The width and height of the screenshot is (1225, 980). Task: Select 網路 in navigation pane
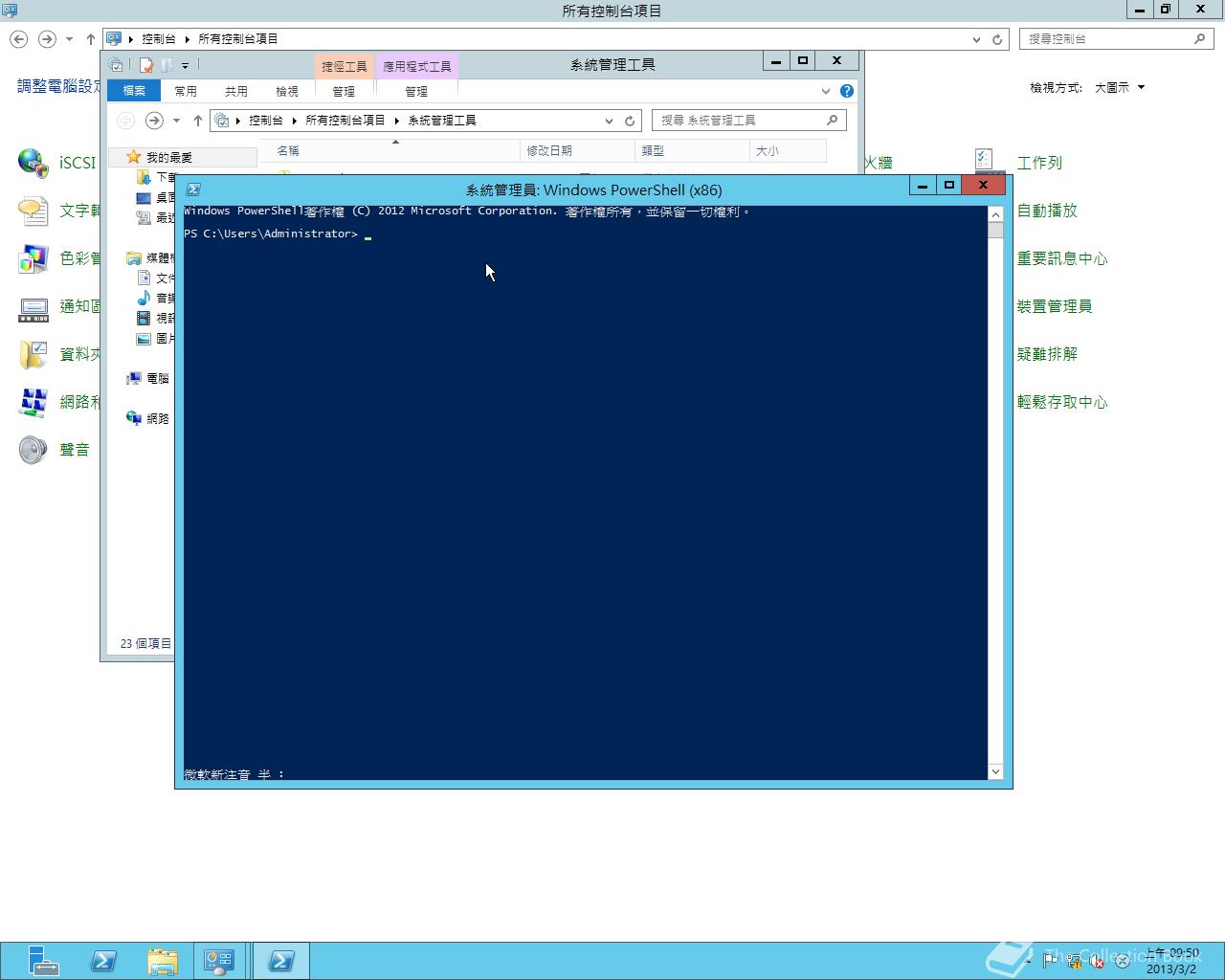click(x=158, y=418)
